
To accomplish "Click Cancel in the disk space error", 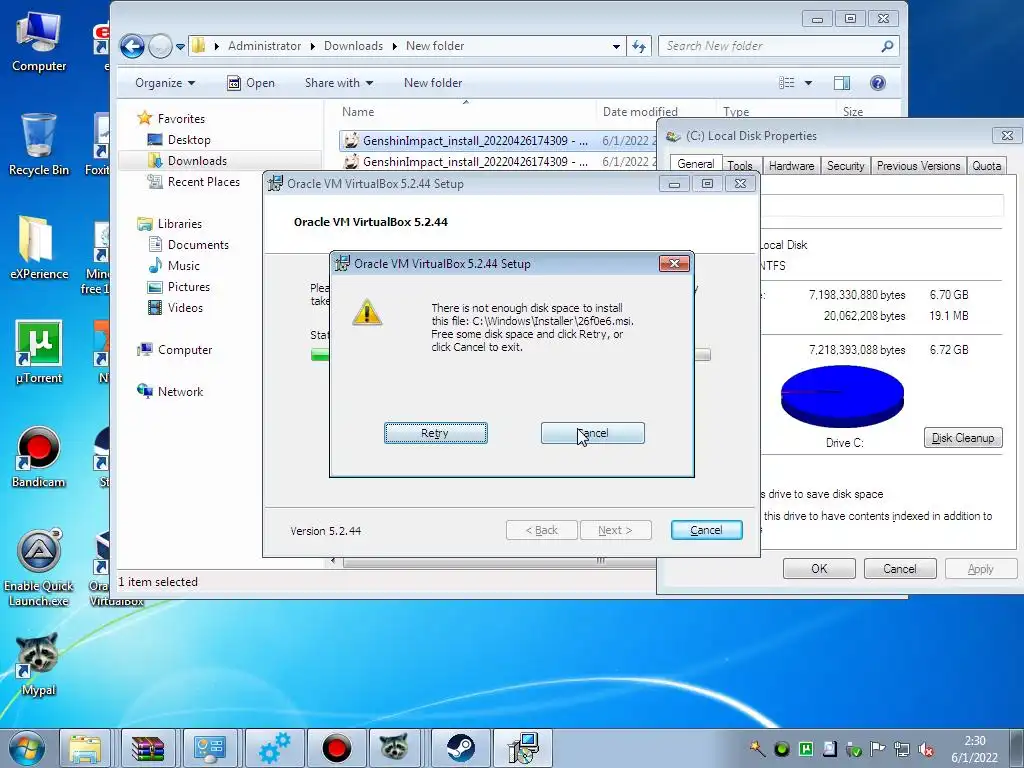I will coord(592,433).
